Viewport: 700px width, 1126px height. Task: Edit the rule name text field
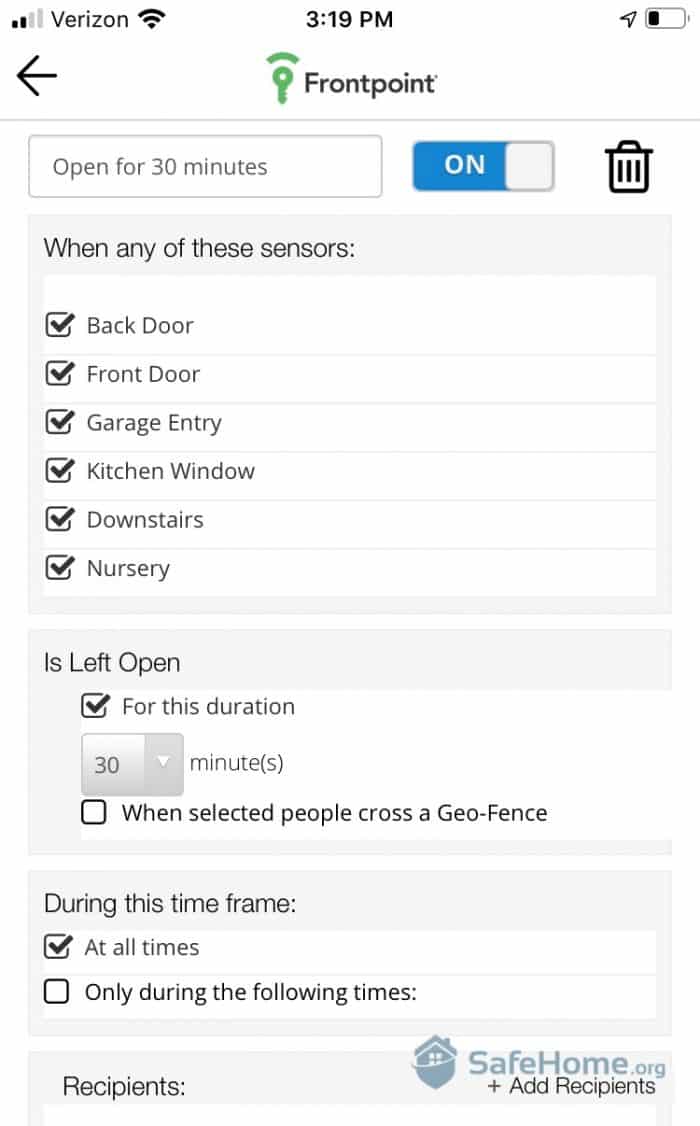[x=205, y=166]
